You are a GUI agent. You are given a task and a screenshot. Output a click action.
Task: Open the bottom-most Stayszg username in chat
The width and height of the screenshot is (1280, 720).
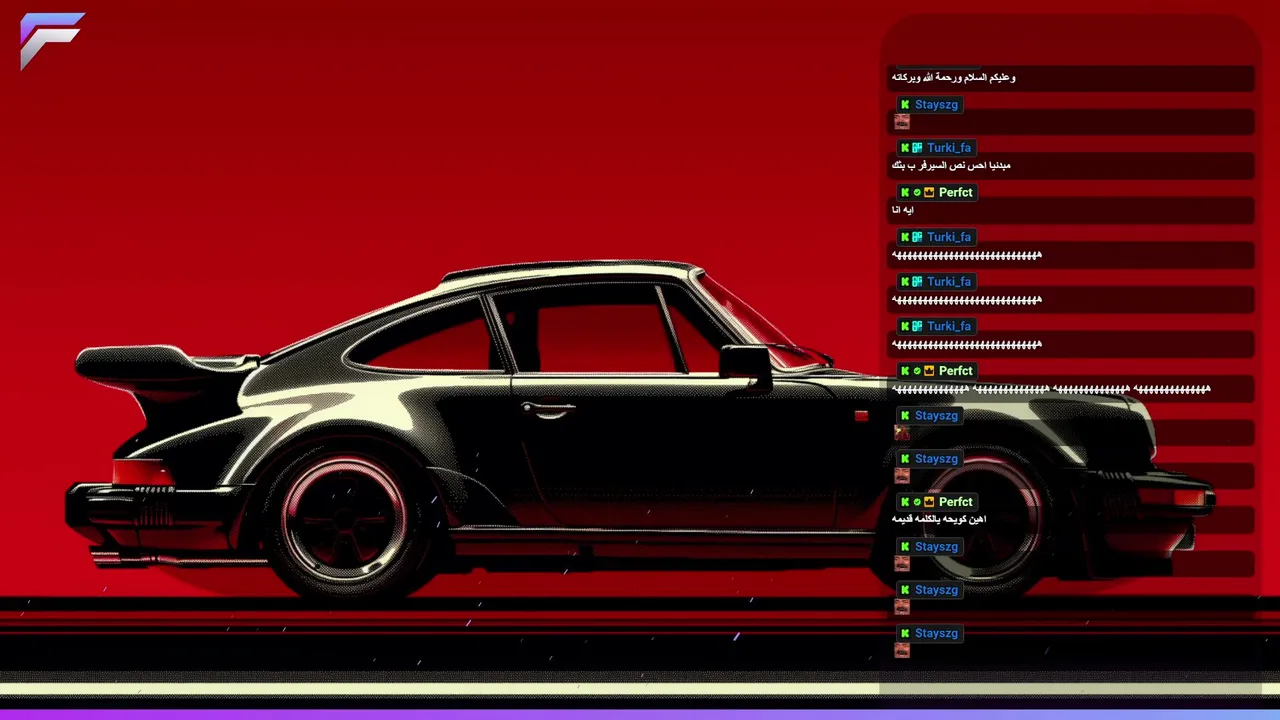click(x=936, y=633)
